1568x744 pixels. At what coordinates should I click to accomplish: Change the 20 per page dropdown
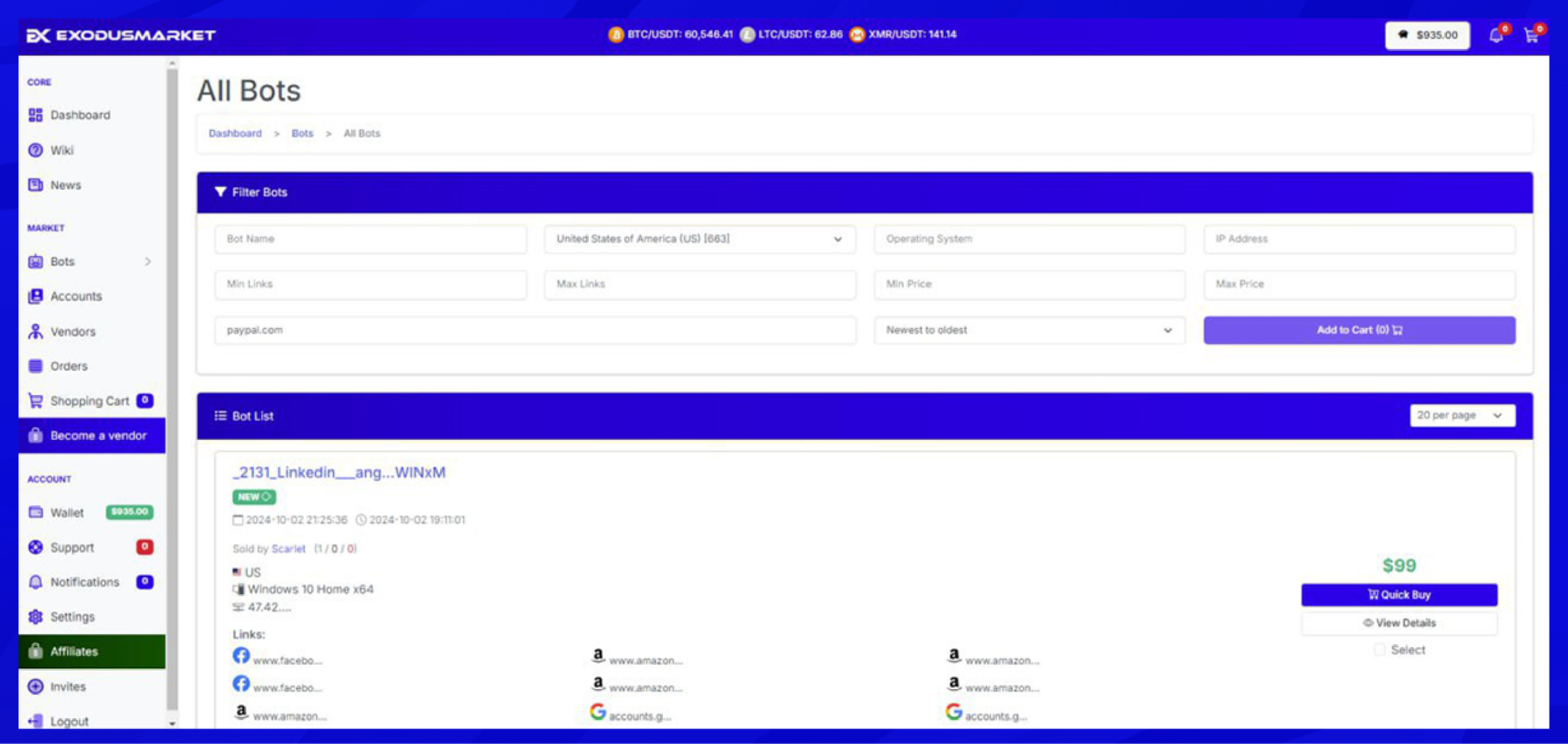(1462, 415)
